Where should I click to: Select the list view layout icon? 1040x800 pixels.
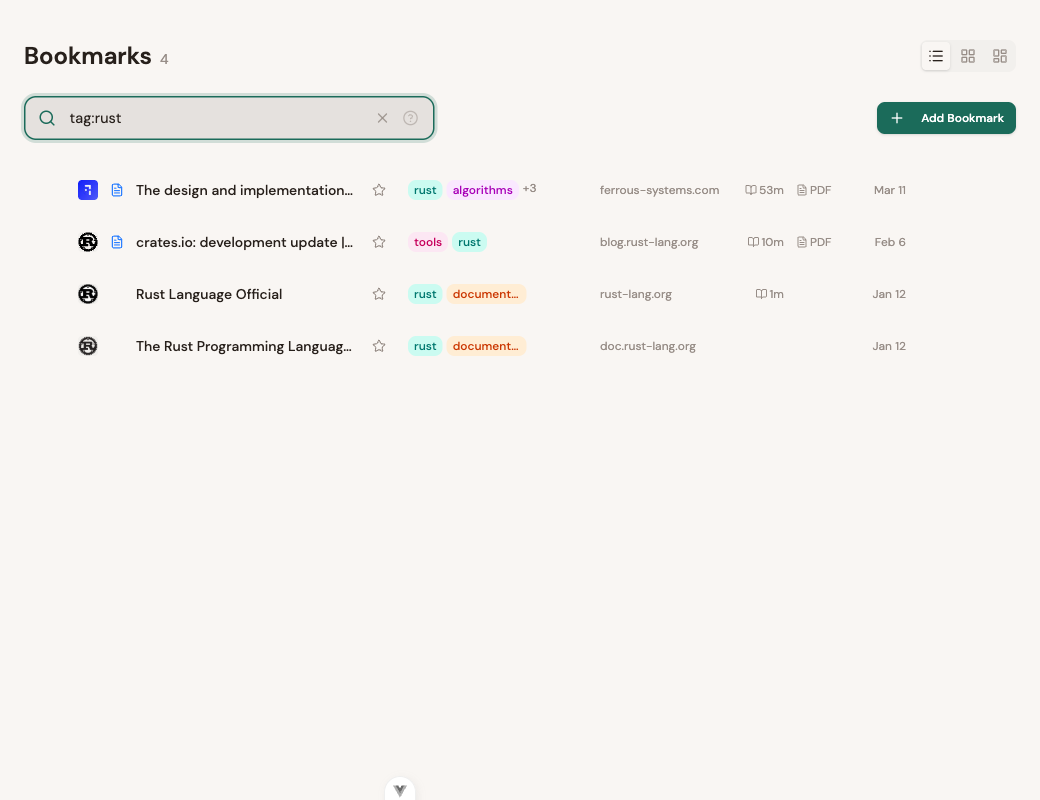[x=936, y=56]
